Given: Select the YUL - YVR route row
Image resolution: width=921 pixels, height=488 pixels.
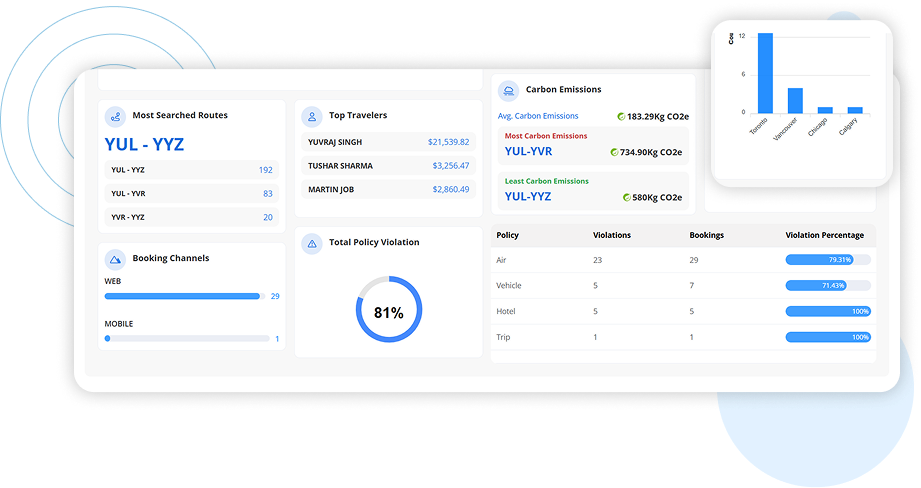Looking at the screenshot, I should pyautogui.click(x=191, y=194).
